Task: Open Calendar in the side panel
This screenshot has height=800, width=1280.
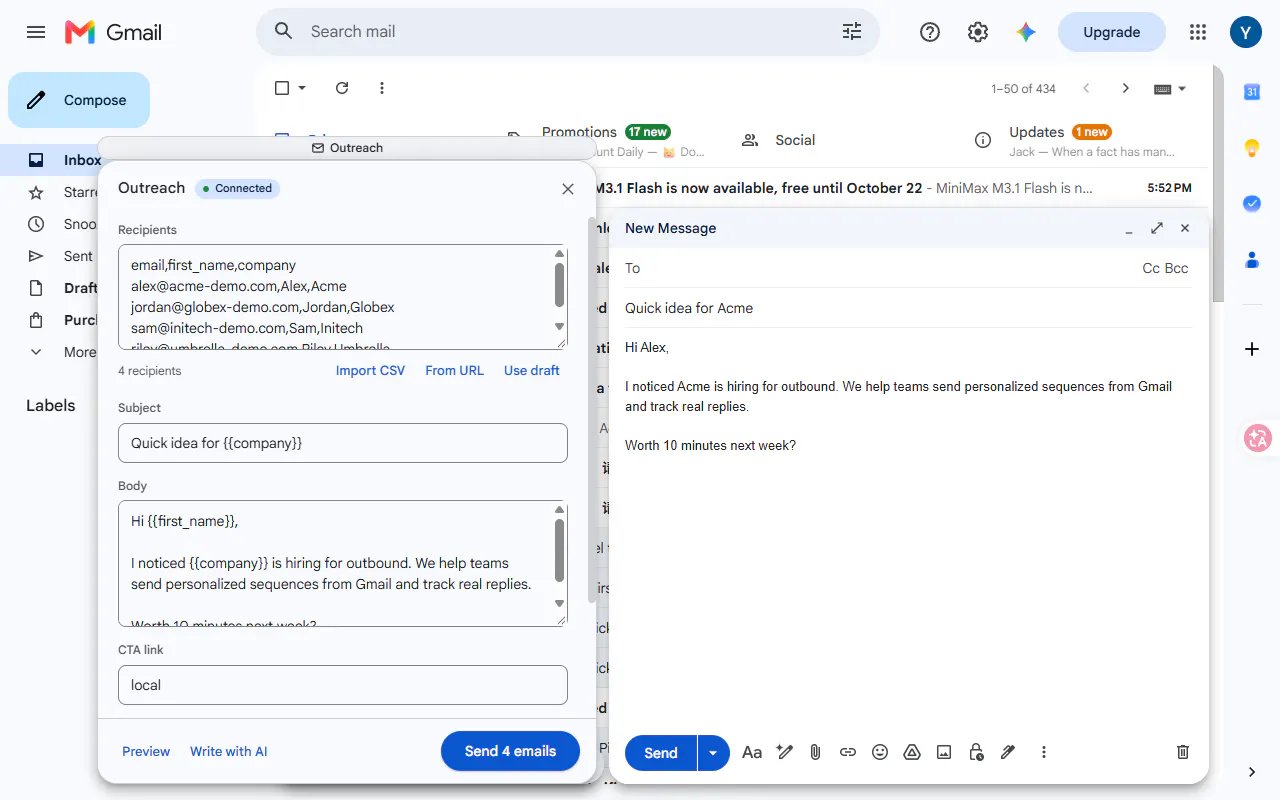Action: click(x=1252, y=92)
